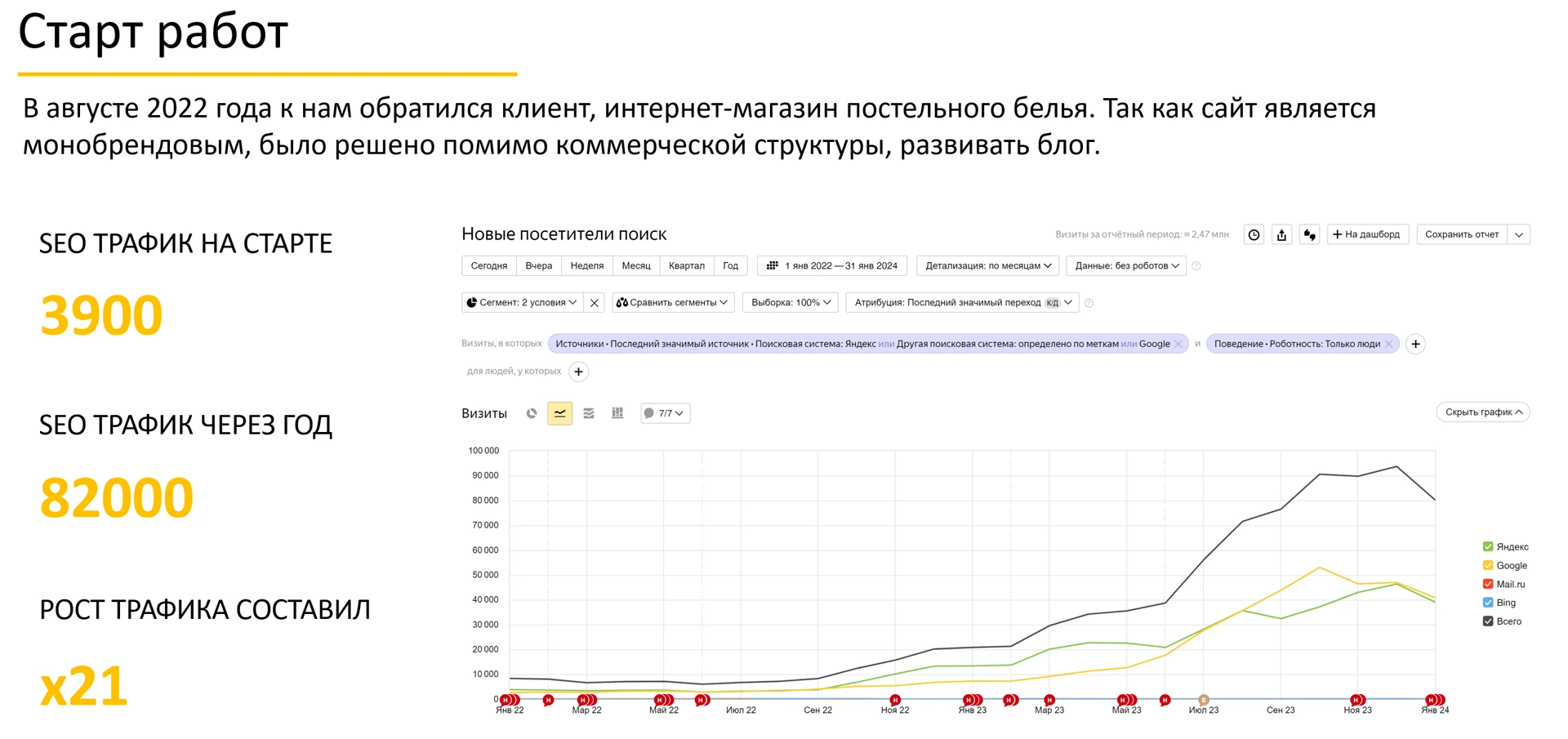Open the report history clock icon
1568x739 pixels.
coord(1254,235)
